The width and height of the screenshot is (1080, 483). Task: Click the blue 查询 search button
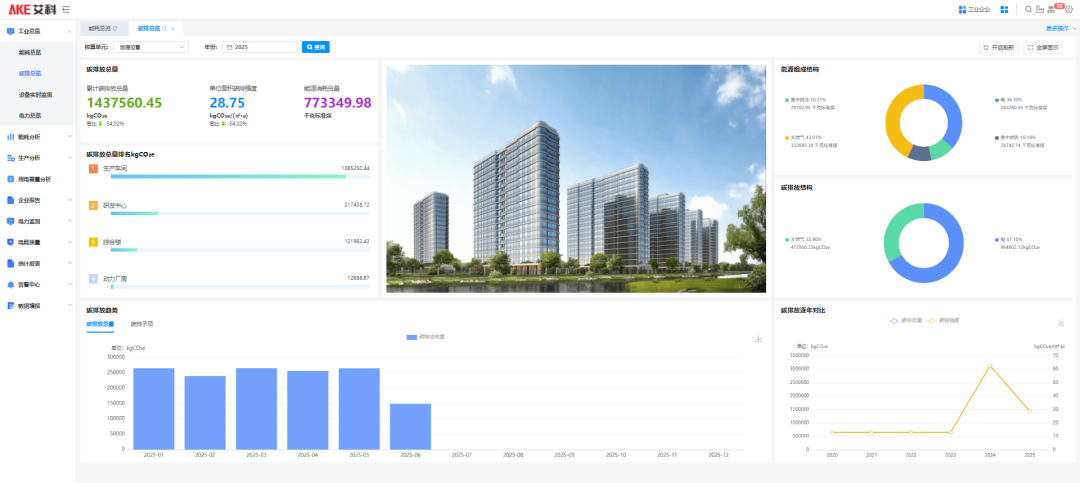pyautogui.click(x=316, y=47)
